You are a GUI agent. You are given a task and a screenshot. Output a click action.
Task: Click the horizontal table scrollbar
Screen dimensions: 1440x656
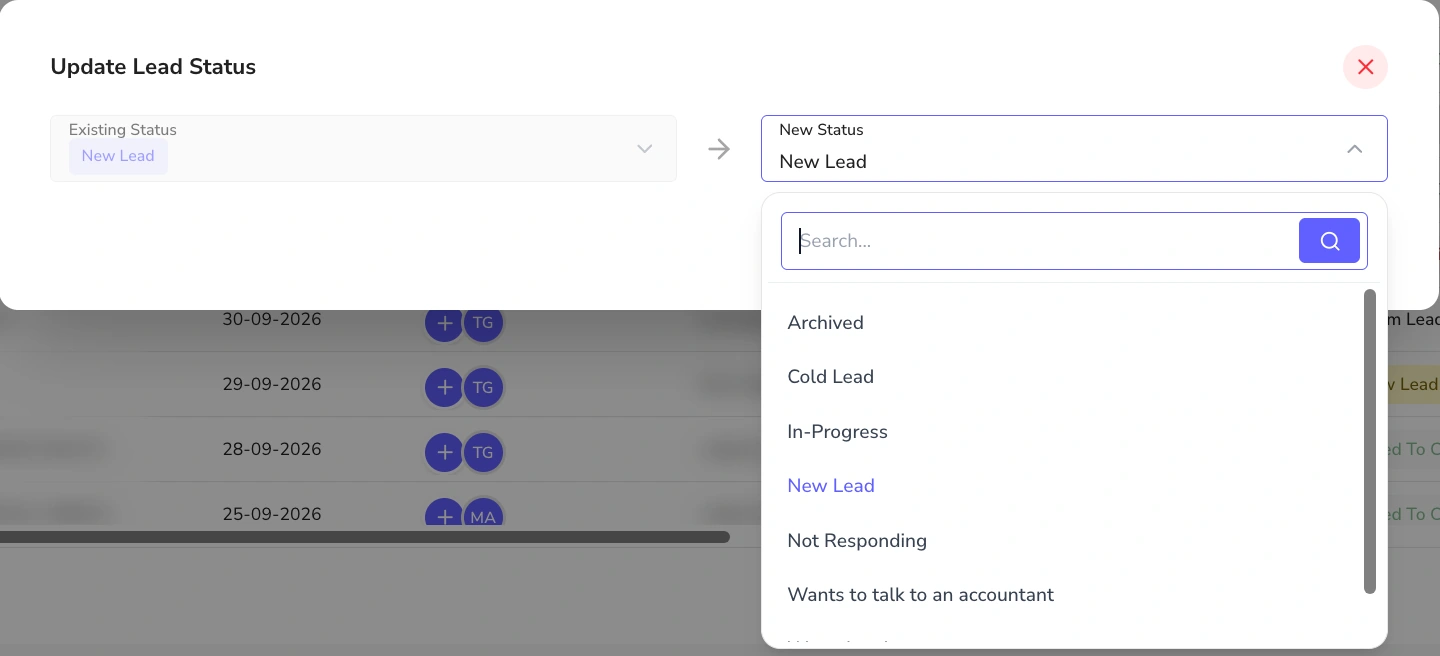tap(365, 537)
